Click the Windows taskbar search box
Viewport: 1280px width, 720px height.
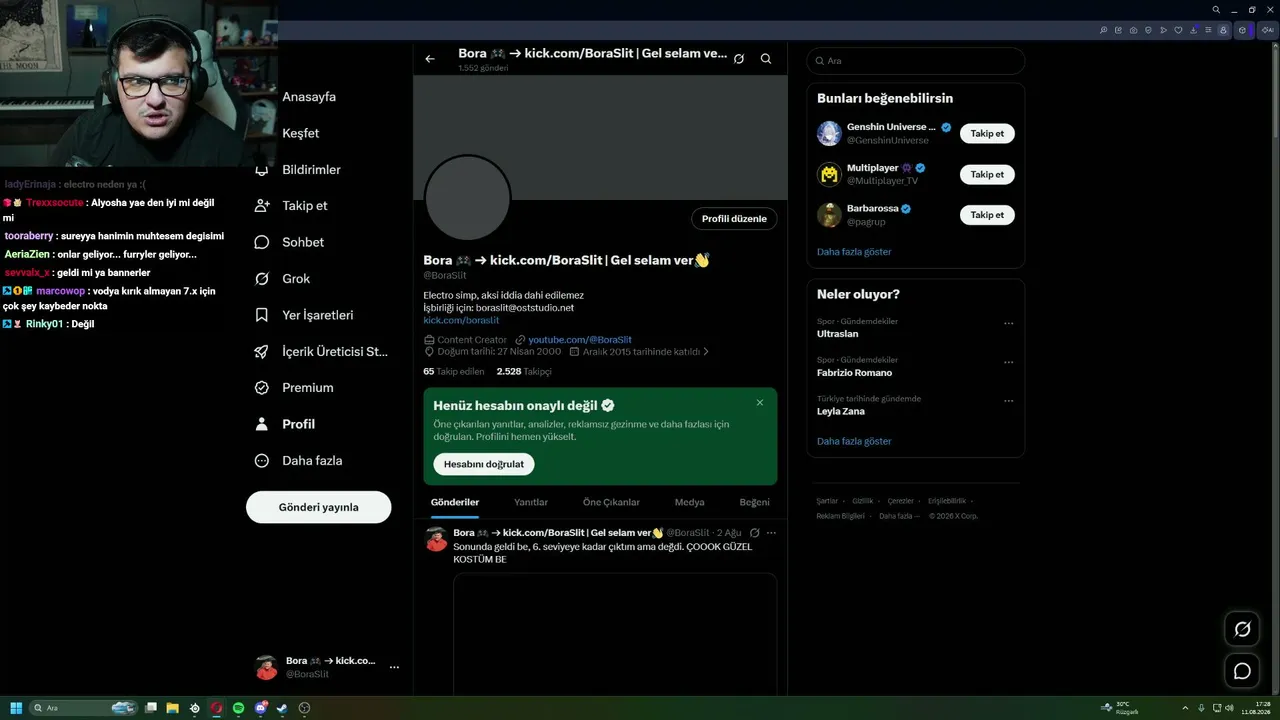point(84,708)
